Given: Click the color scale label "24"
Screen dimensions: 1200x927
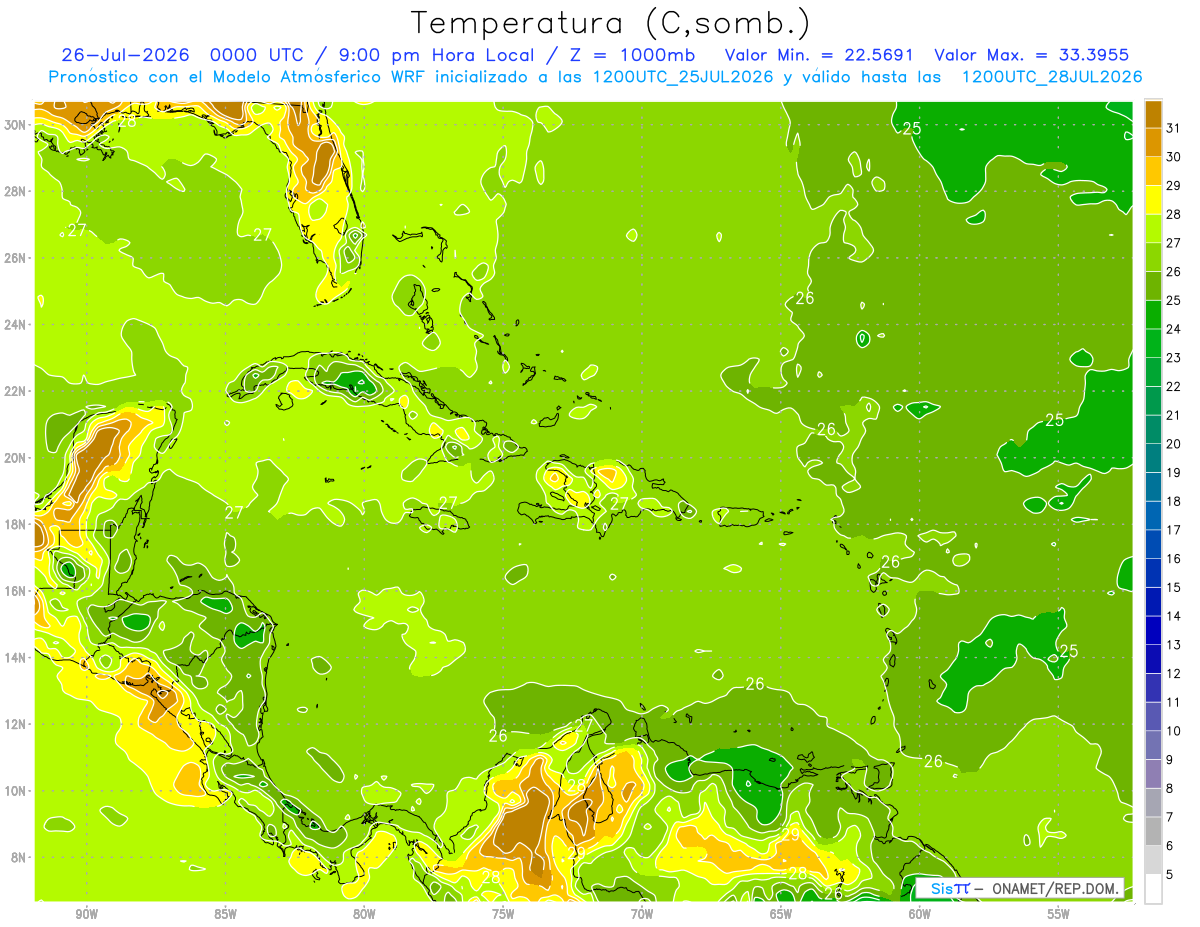Looking at the screenshot, I should tap(1174, 329).
